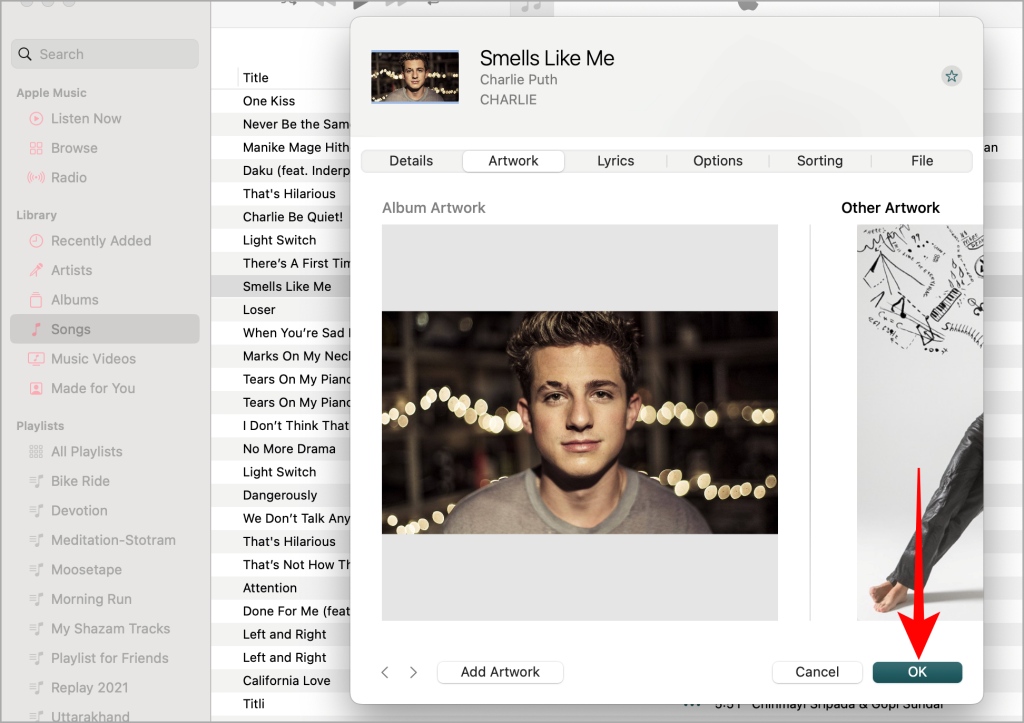Viewport: 1024px width, 723px height.
Task: Select the song Attention
Action: (x=270, y=588)
